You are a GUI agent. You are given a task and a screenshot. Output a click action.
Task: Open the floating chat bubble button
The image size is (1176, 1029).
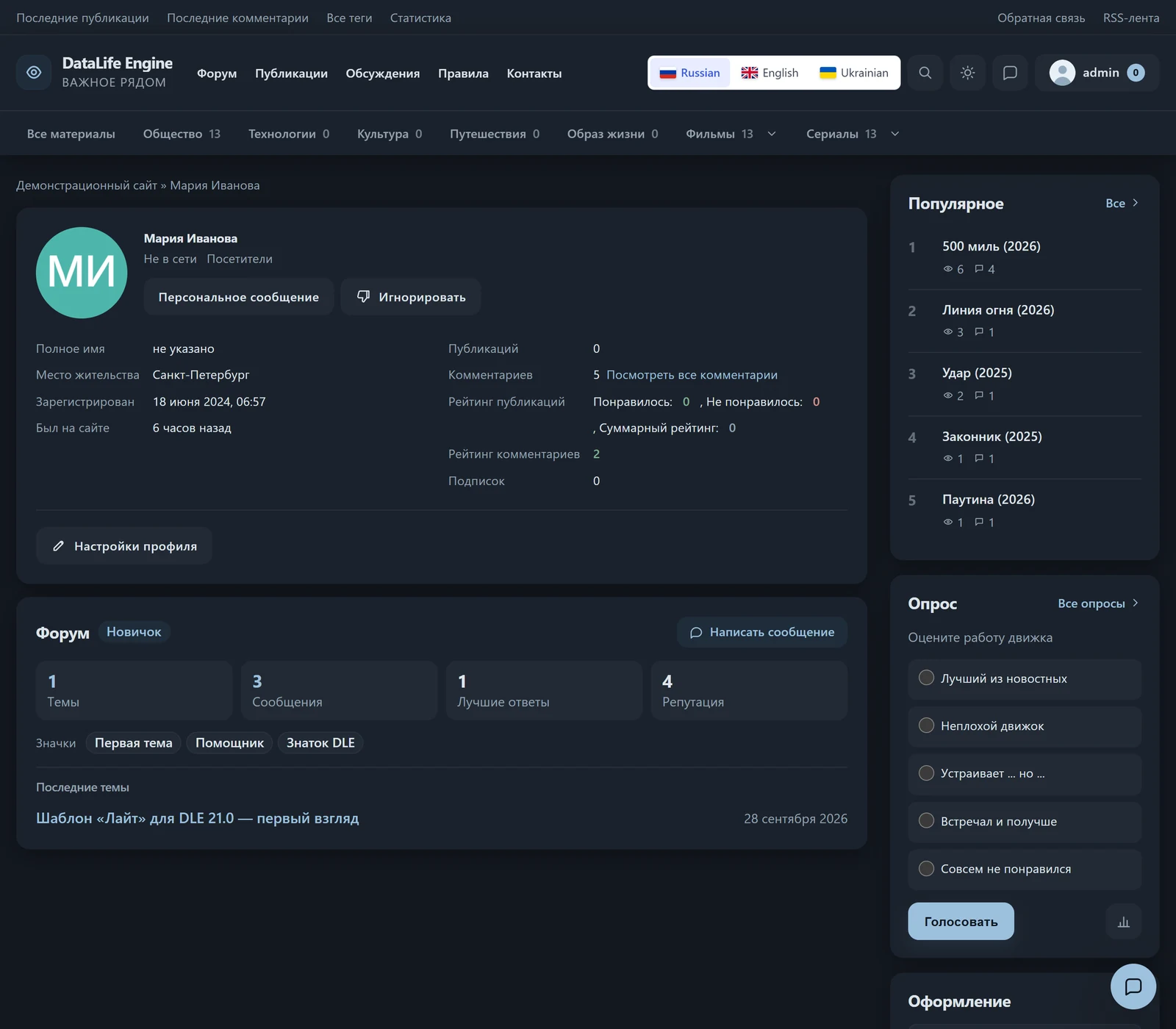[x=1133, y=986]
